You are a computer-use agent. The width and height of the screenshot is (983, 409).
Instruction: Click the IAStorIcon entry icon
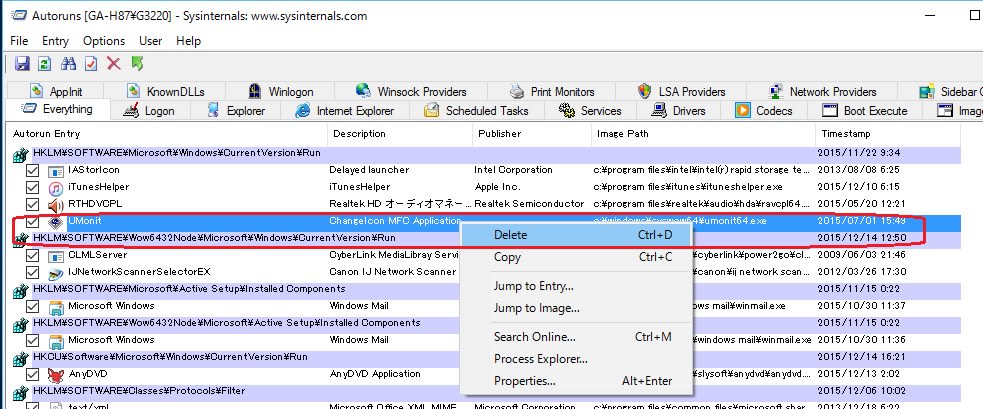click(56, 171)
